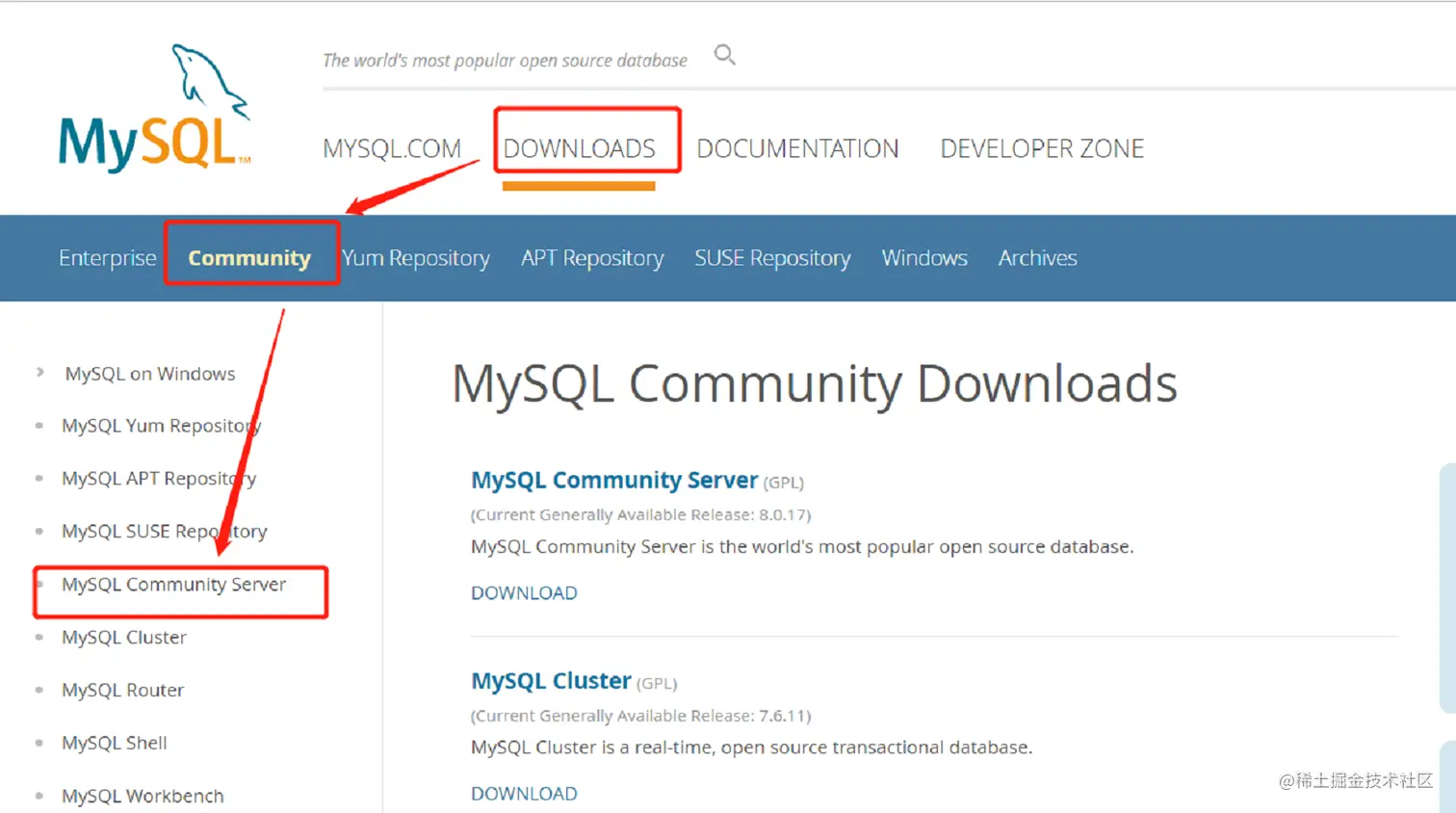Select the Enterprise tab
This screenshot has width=1456, height=813.
click(107, 258)
